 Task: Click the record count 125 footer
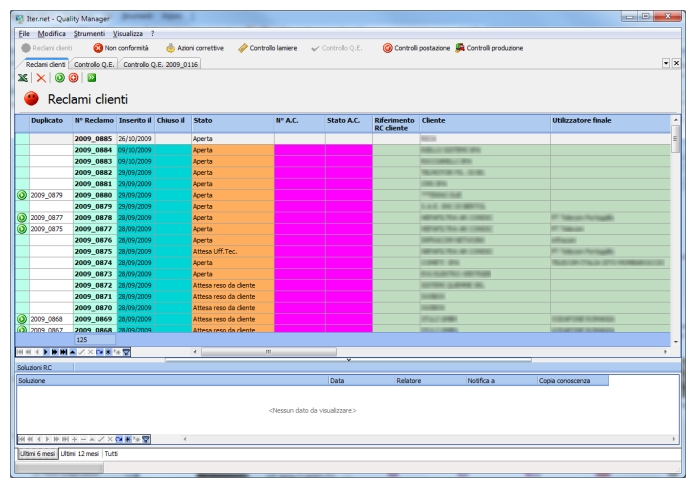(95, 340)
